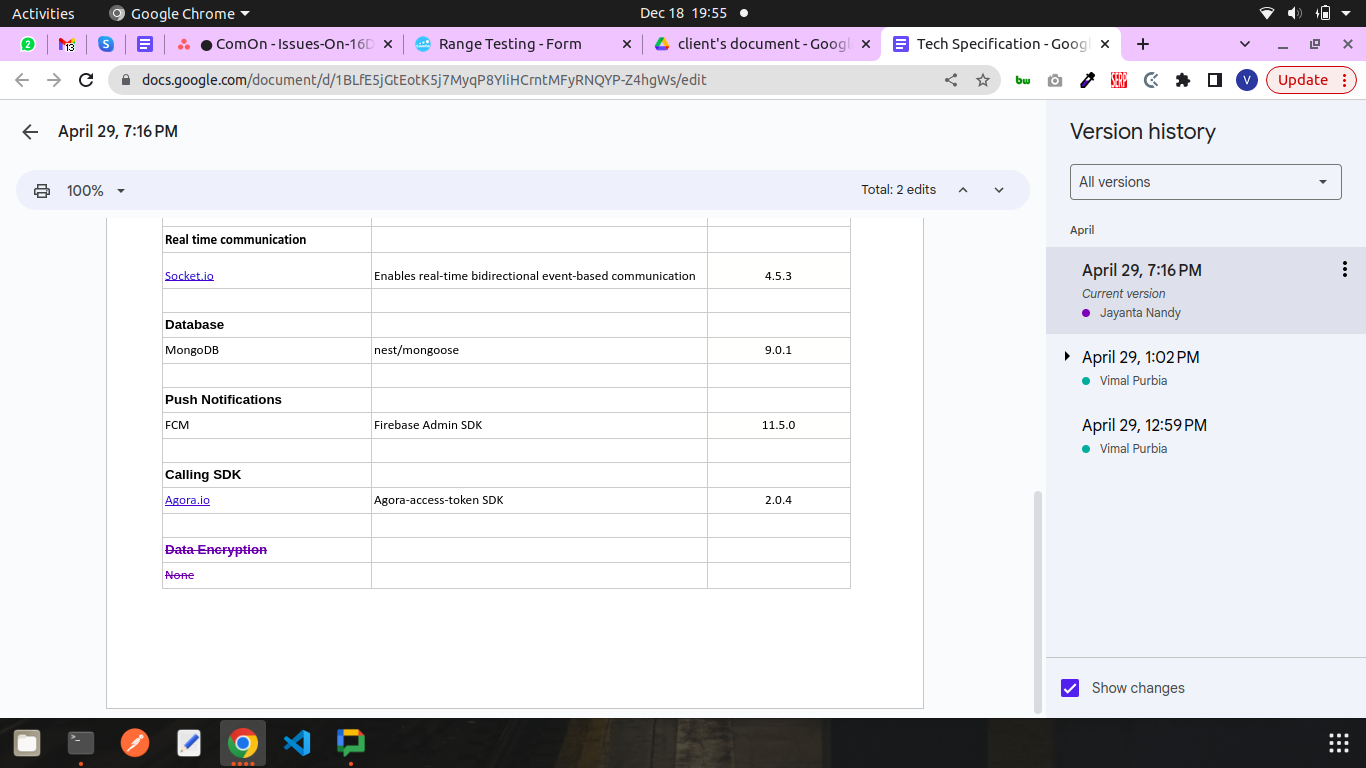Open the Agora.io link in the table
The height and width of the screenshot is (768, 1366).
(187, 500)
